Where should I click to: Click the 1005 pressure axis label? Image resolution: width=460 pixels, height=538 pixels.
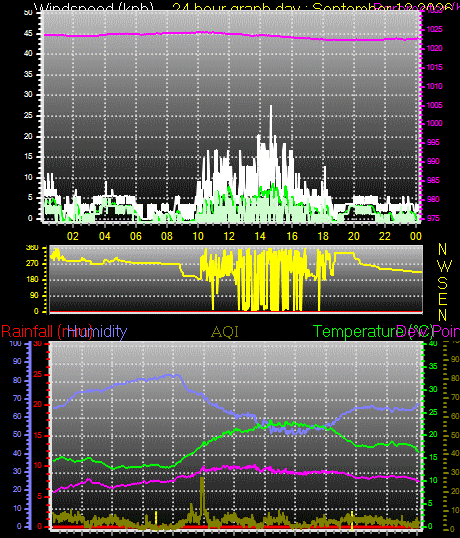[x=434, y=105]
